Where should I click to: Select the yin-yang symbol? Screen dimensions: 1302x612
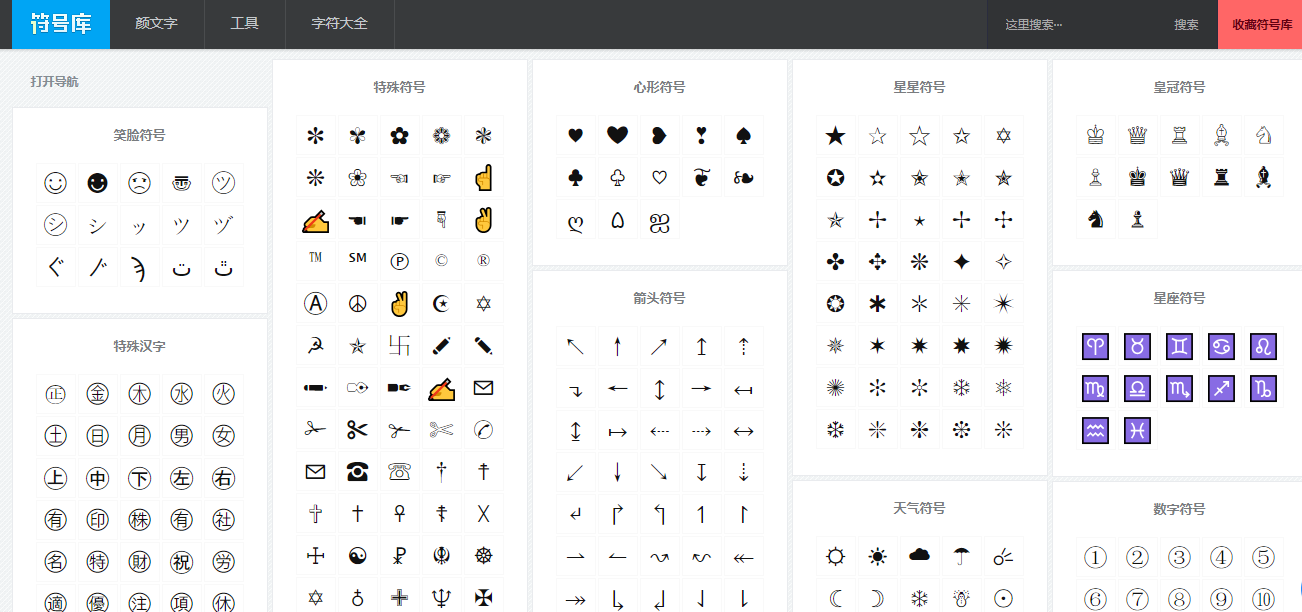pos(357,556)
